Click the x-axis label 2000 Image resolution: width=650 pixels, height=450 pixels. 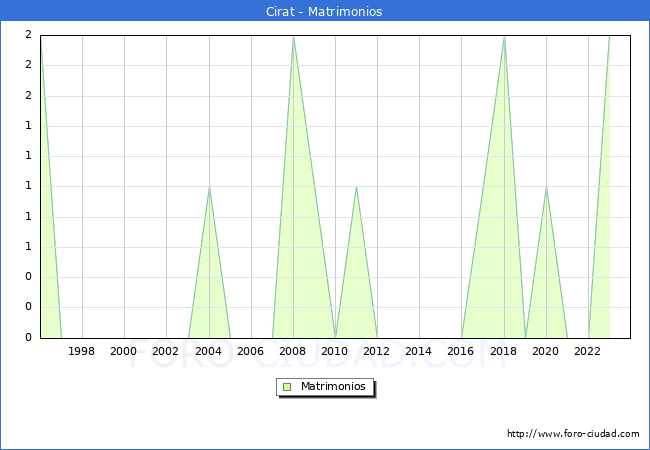click(x=123, y=351)
